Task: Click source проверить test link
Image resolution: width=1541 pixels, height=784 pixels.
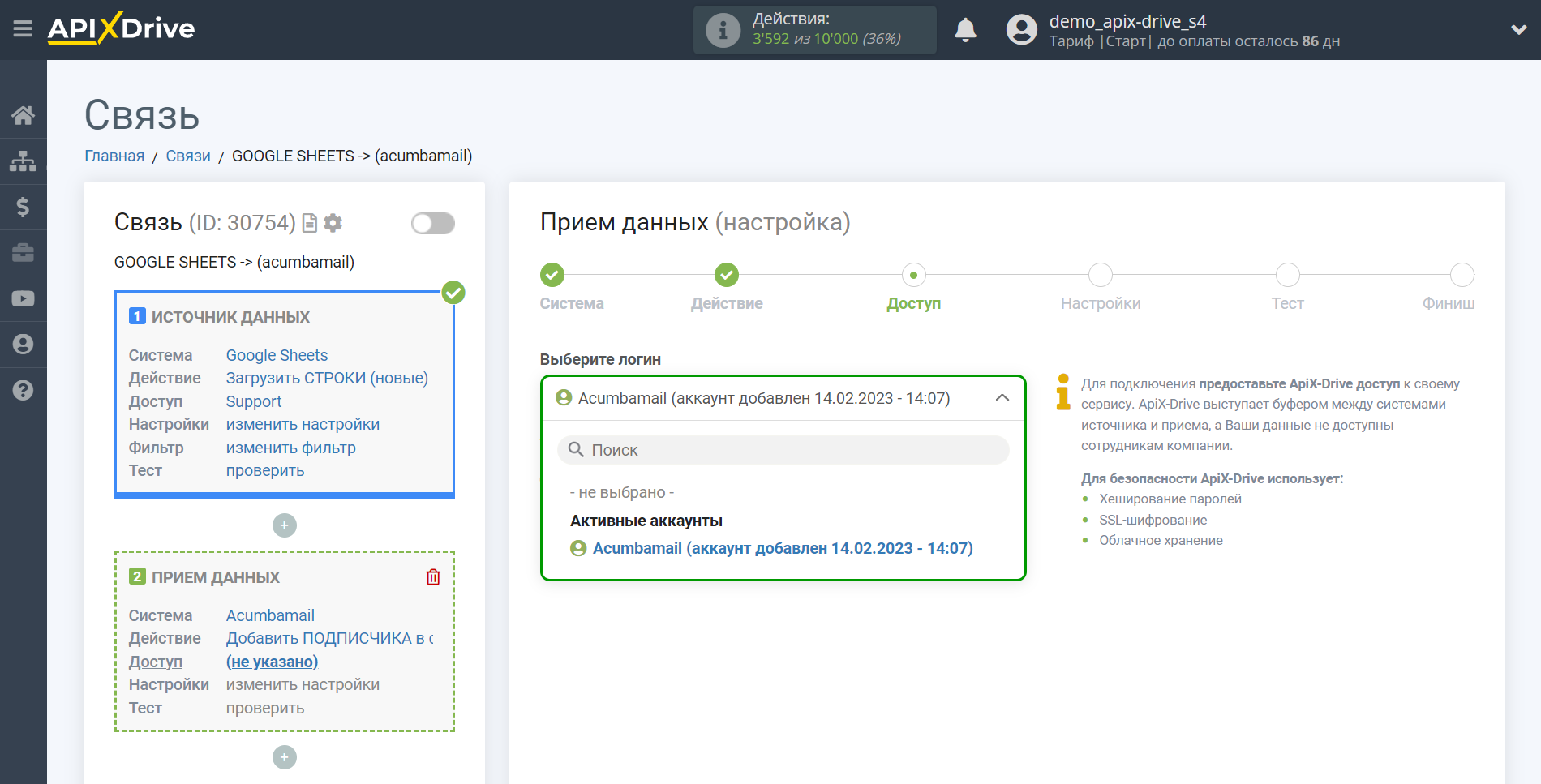Action: click(x=264, y=470)
